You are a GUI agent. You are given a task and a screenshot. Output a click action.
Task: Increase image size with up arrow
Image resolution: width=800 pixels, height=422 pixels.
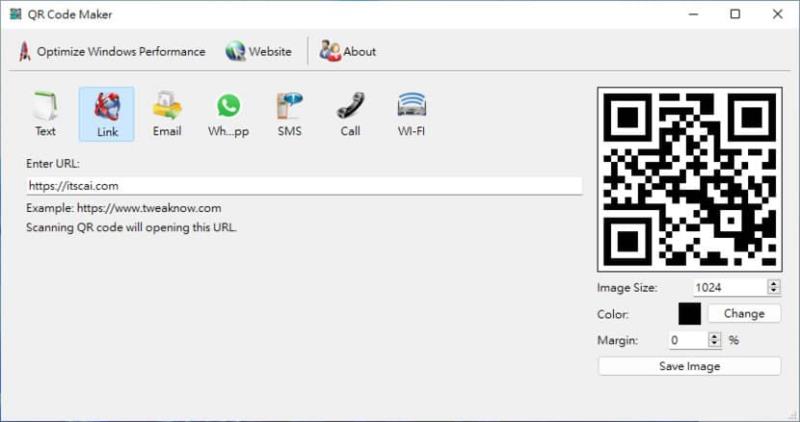coord(773,283)
